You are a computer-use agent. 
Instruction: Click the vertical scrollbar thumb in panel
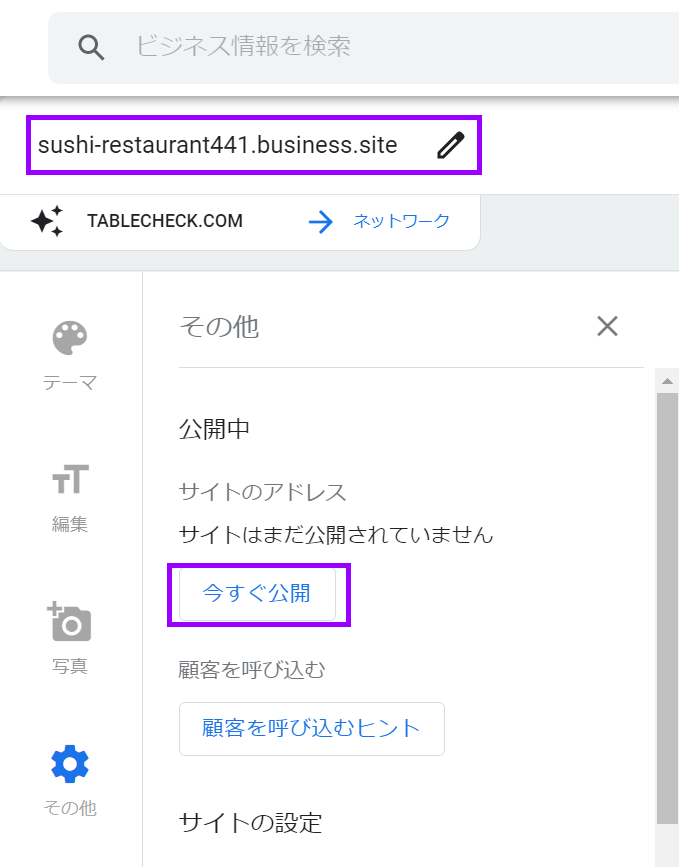(x=667, y=600)
